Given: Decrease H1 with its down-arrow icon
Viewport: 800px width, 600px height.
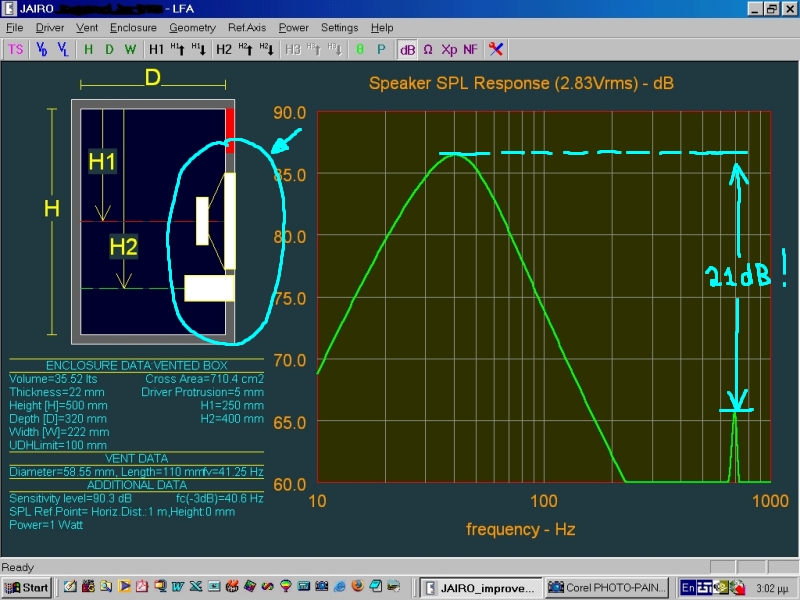Looking at the screenshot, I should click(198, 49).
